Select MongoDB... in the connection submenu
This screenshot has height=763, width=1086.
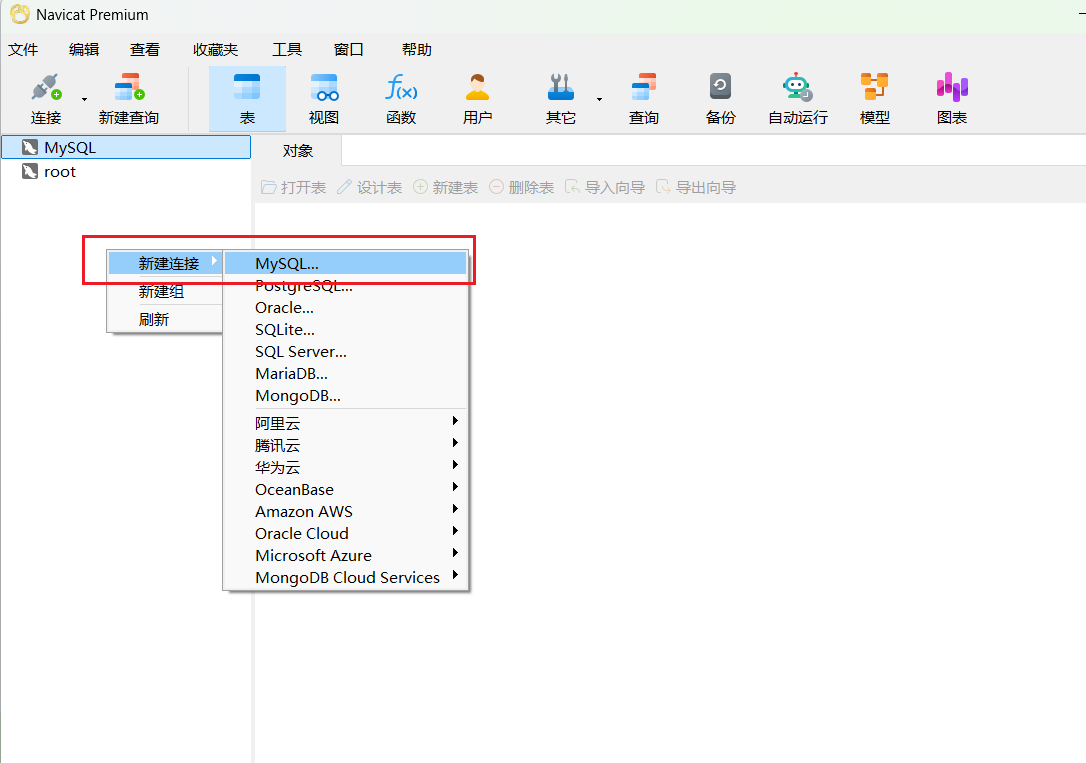(345, 396)
